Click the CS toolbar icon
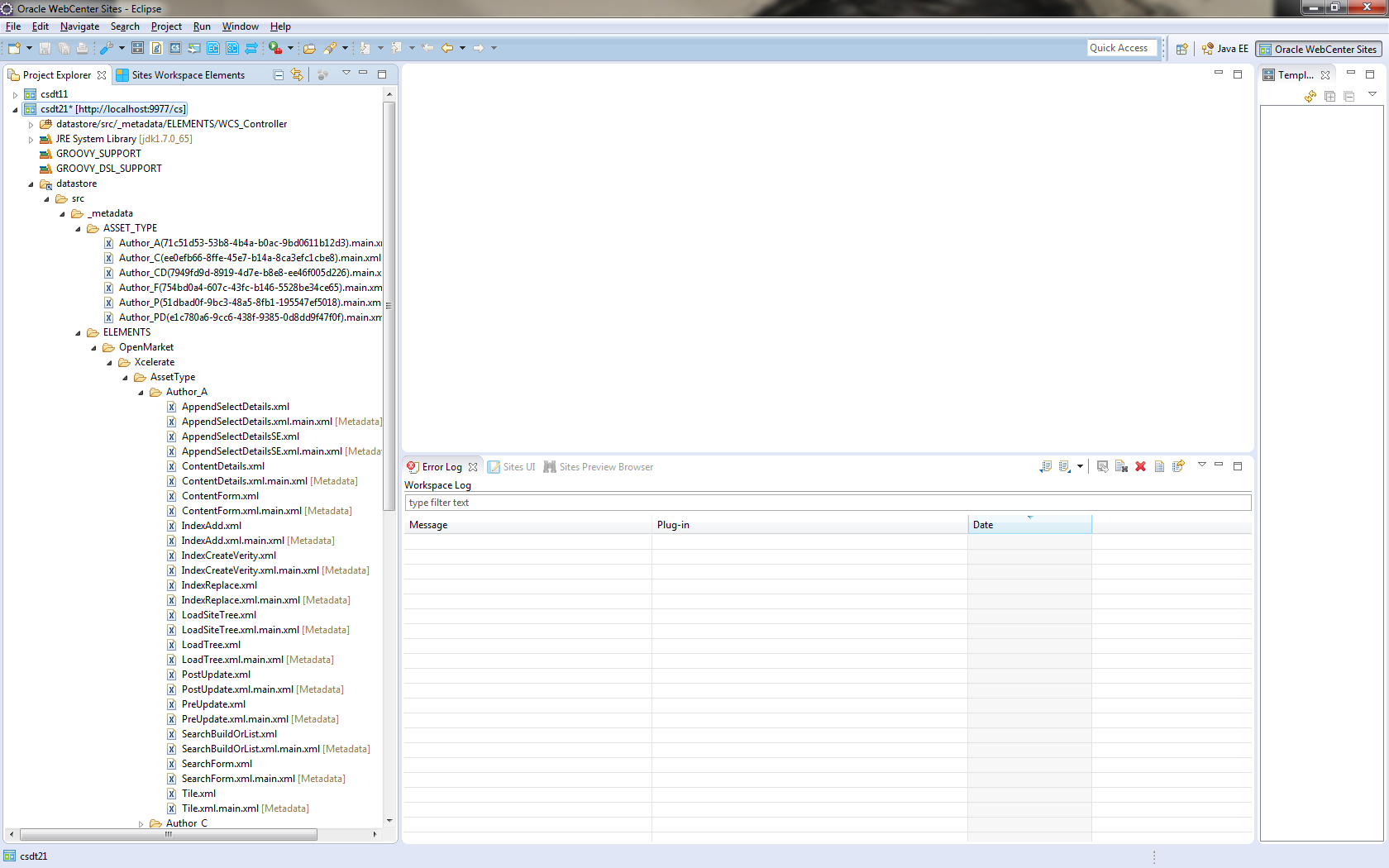 tap(175, 48)
